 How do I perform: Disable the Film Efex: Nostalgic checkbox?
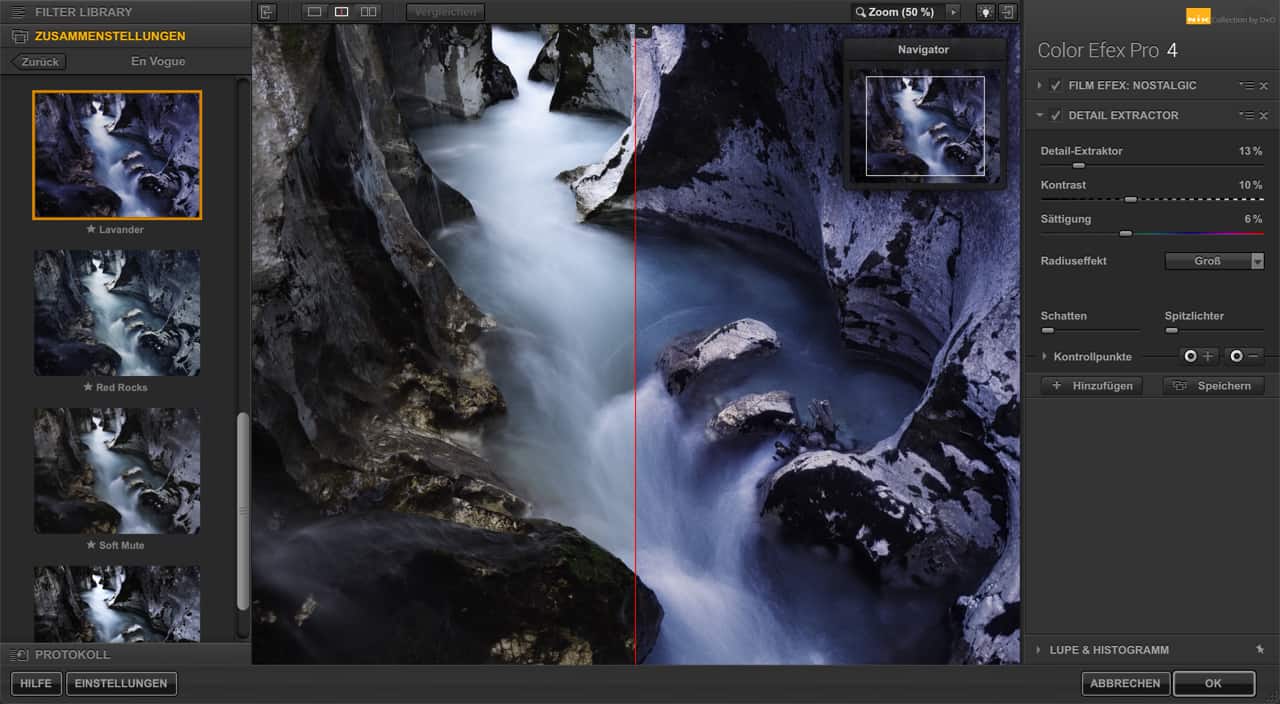(x=1056, y=86)
